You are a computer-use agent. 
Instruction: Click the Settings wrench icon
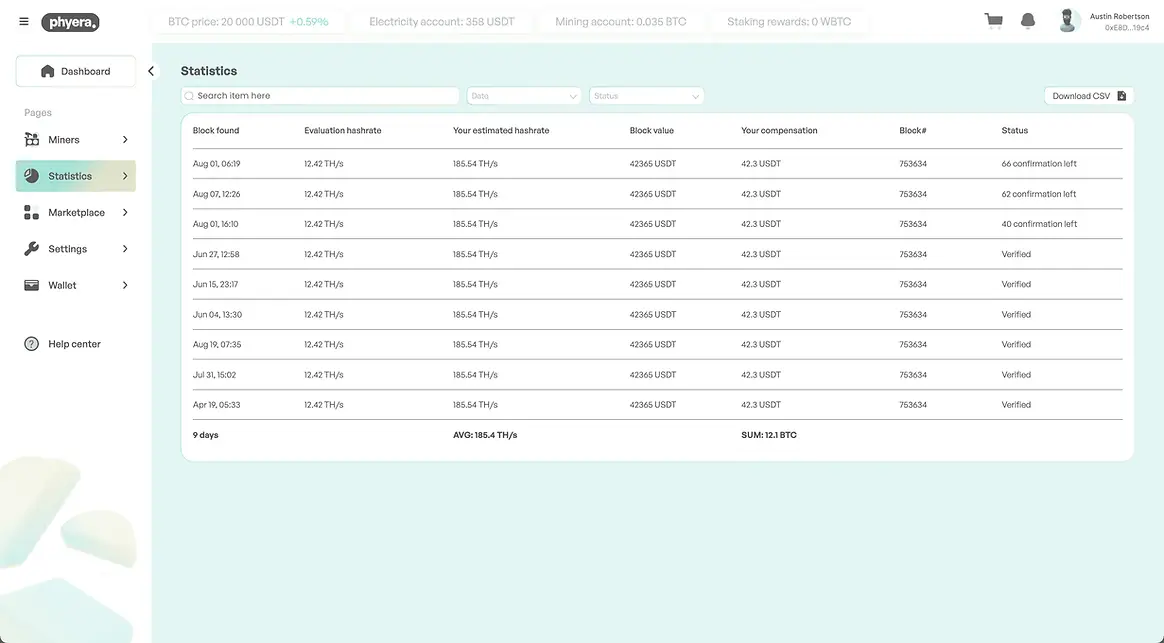[x=31, y=249]
